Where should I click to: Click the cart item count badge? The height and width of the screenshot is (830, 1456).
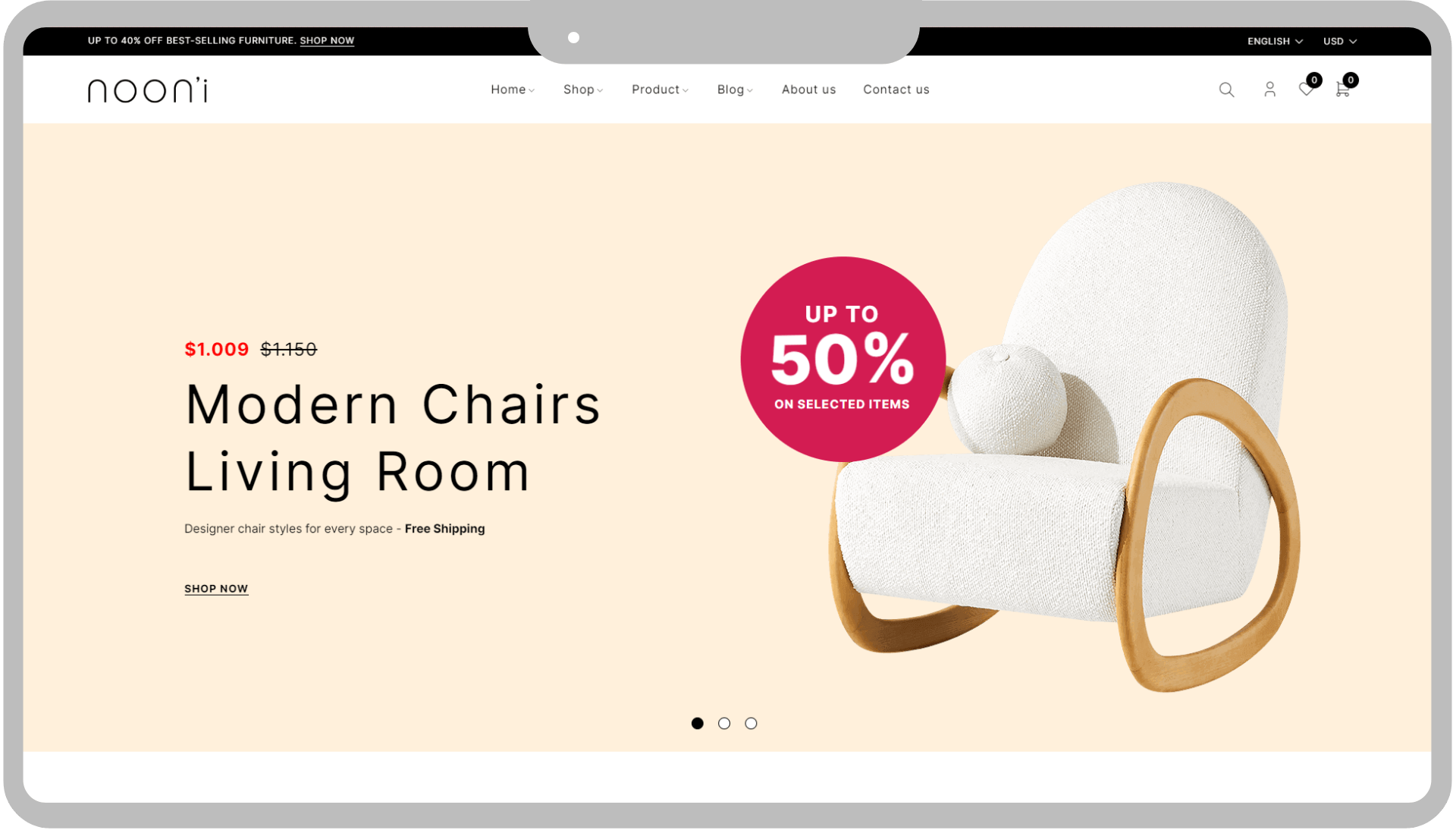(1351, 80)
